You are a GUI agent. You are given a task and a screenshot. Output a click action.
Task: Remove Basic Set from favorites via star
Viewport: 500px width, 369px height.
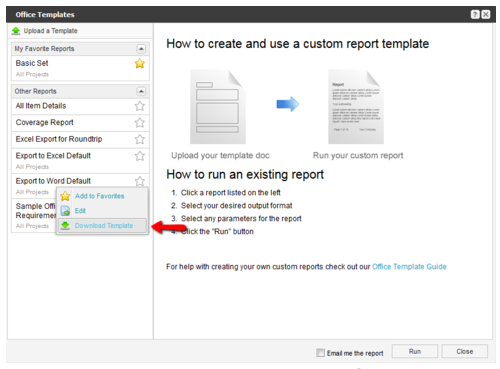pos(140,63)
